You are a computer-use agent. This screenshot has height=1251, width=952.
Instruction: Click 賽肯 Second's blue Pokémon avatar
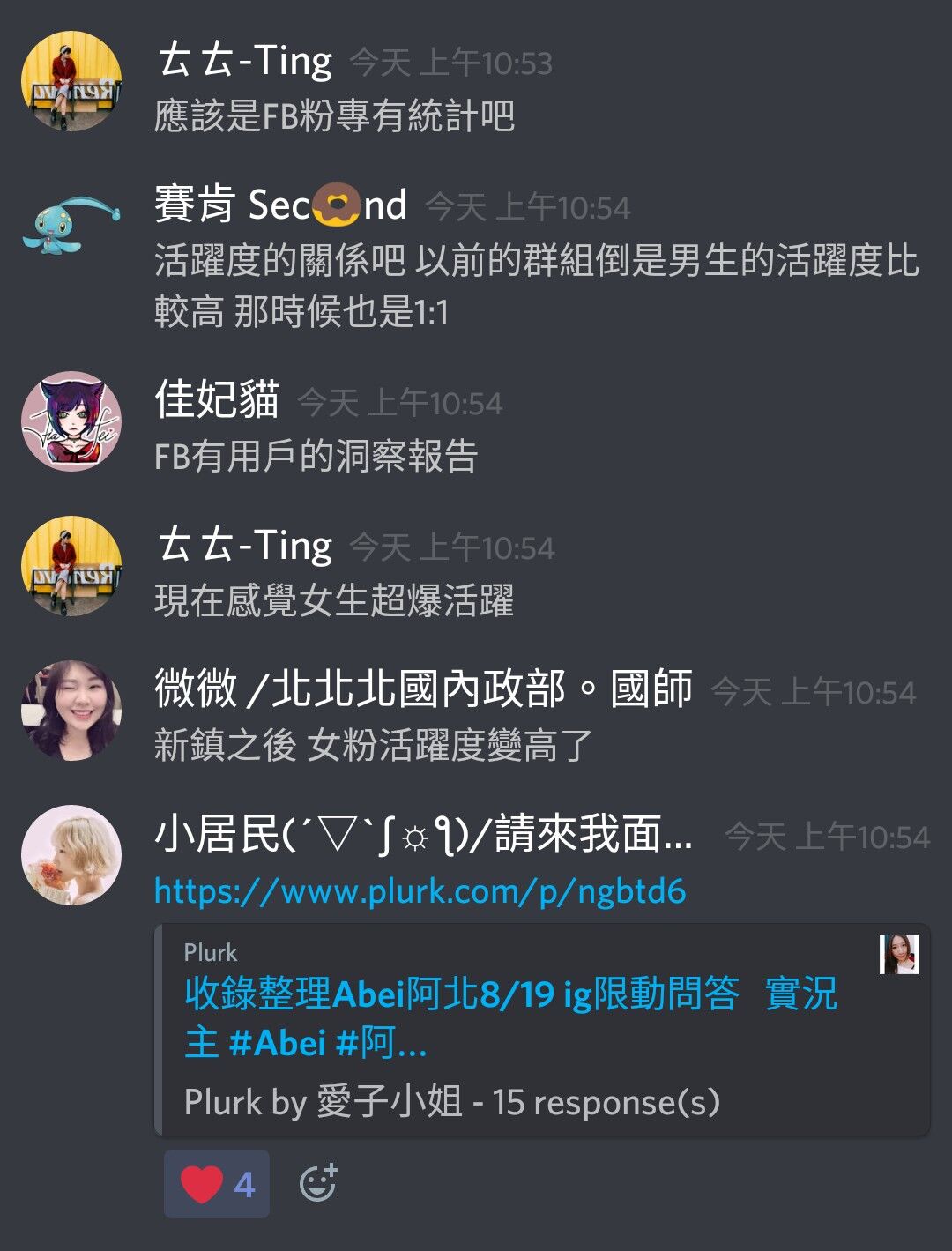point(71,226)
